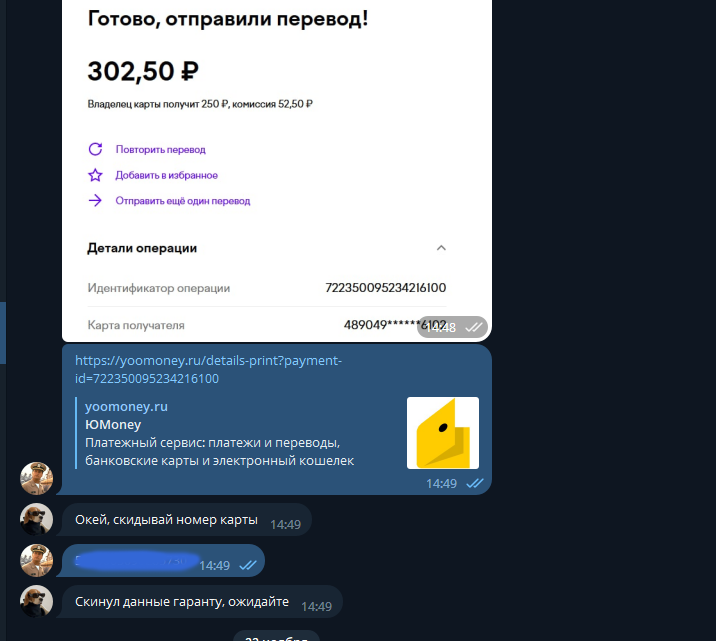Click the Детали операции section header
716x641 pixels.
click(x=142, y=248)
